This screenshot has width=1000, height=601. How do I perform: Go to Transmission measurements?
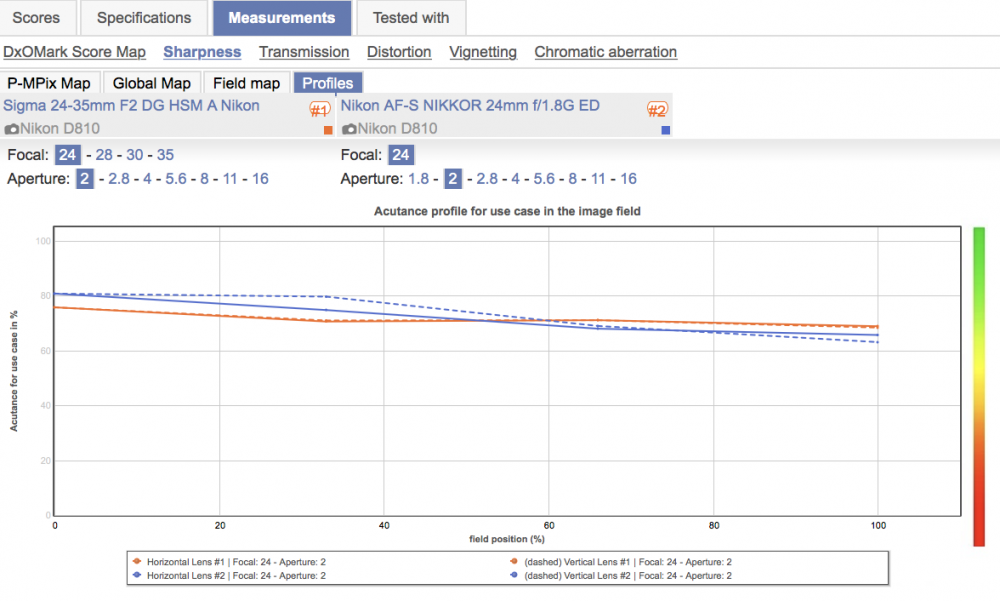pyautogui.click(x=304, y=52)
